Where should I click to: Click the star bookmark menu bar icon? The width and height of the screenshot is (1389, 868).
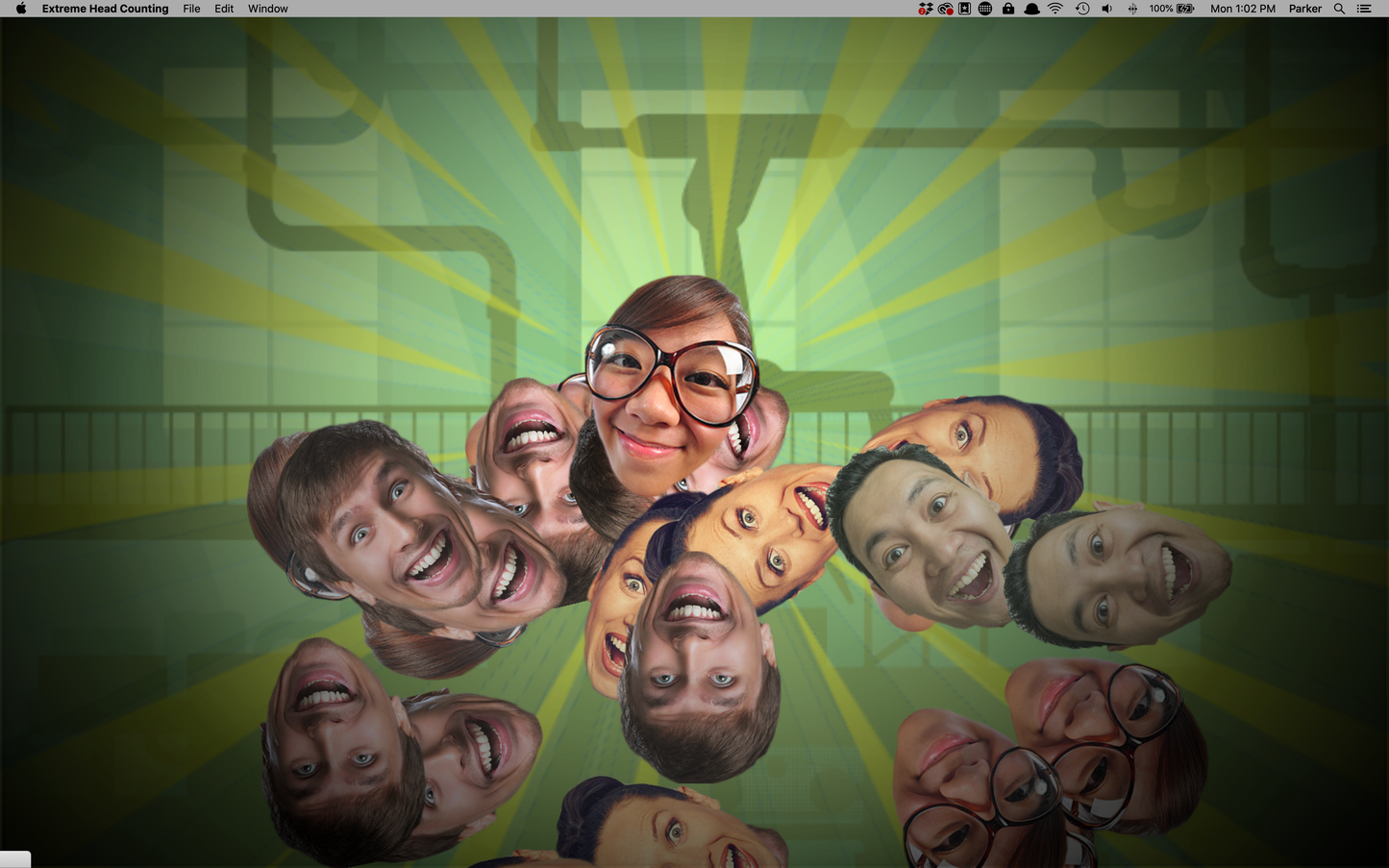pyautogui.click(x=964, y=9)
